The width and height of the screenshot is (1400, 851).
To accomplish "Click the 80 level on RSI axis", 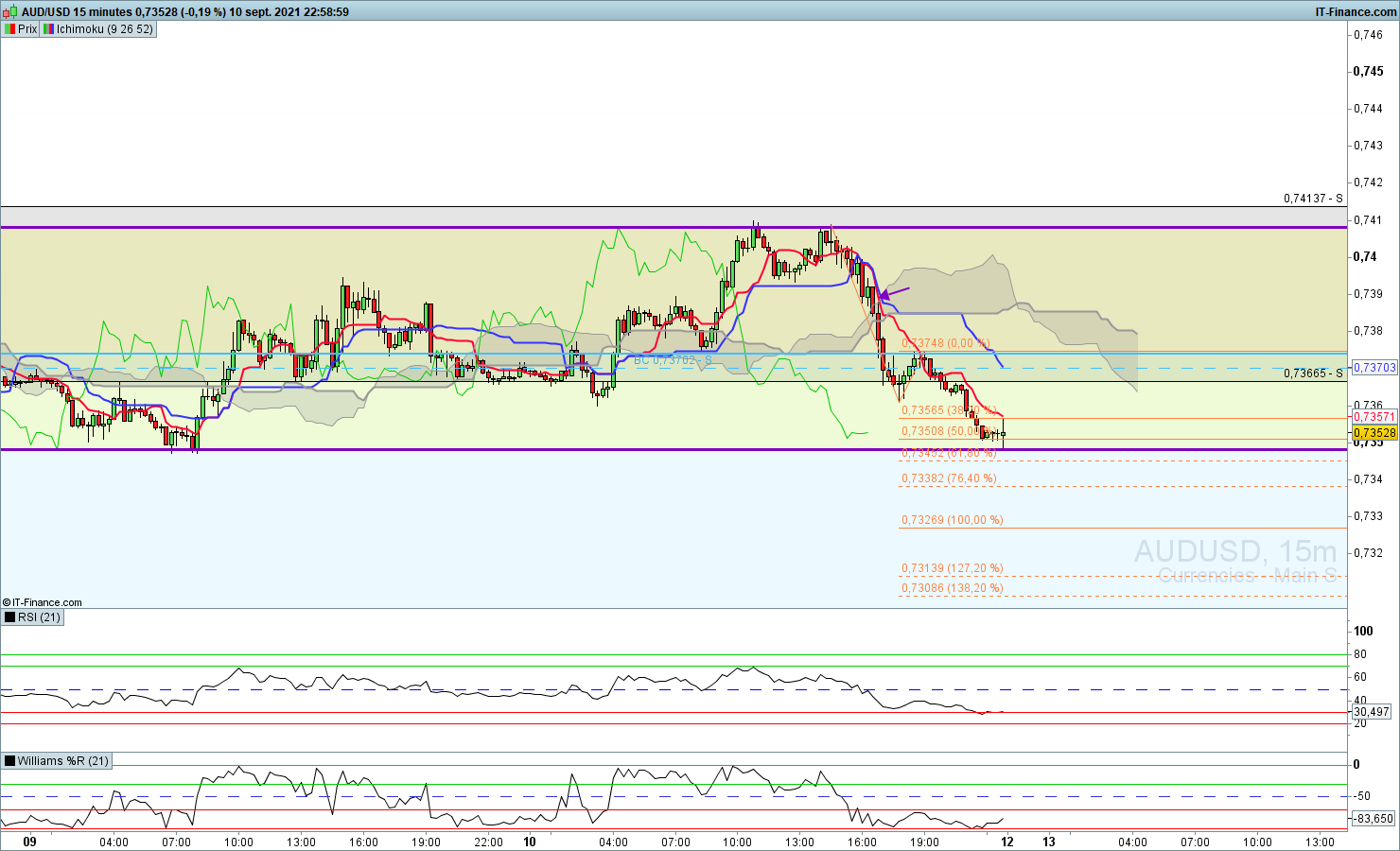I will coord(1360,654).
